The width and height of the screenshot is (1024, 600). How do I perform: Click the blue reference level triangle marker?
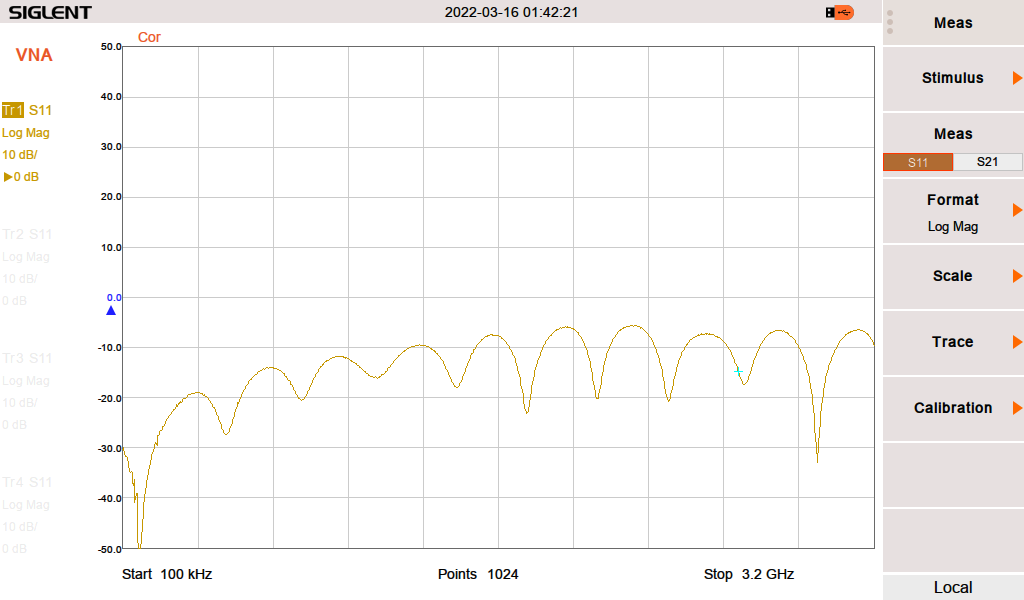(x=111, y=310)
